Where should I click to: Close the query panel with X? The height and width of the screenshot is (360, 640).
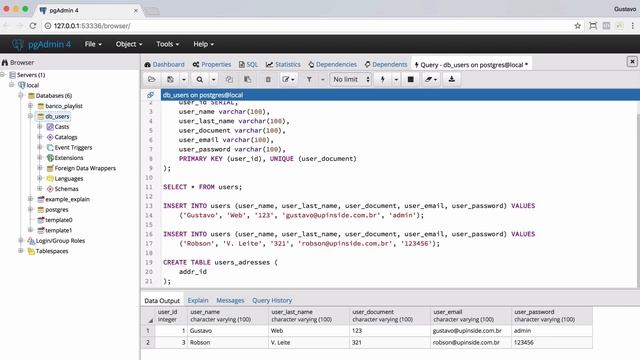pos(632,62)
